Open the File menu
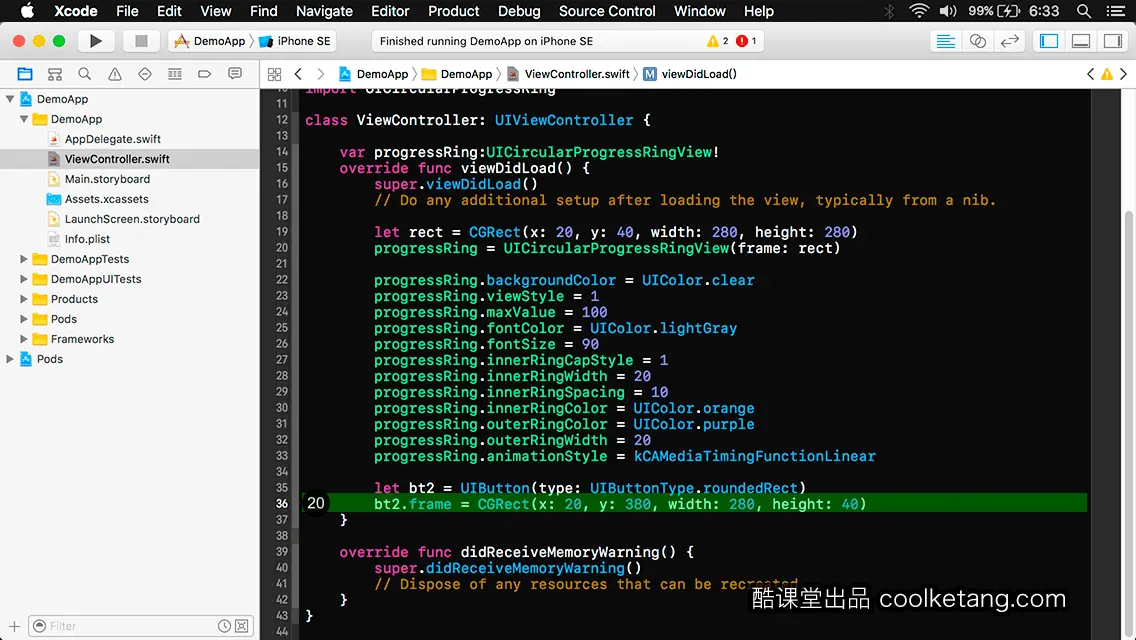 coord(127,11)
